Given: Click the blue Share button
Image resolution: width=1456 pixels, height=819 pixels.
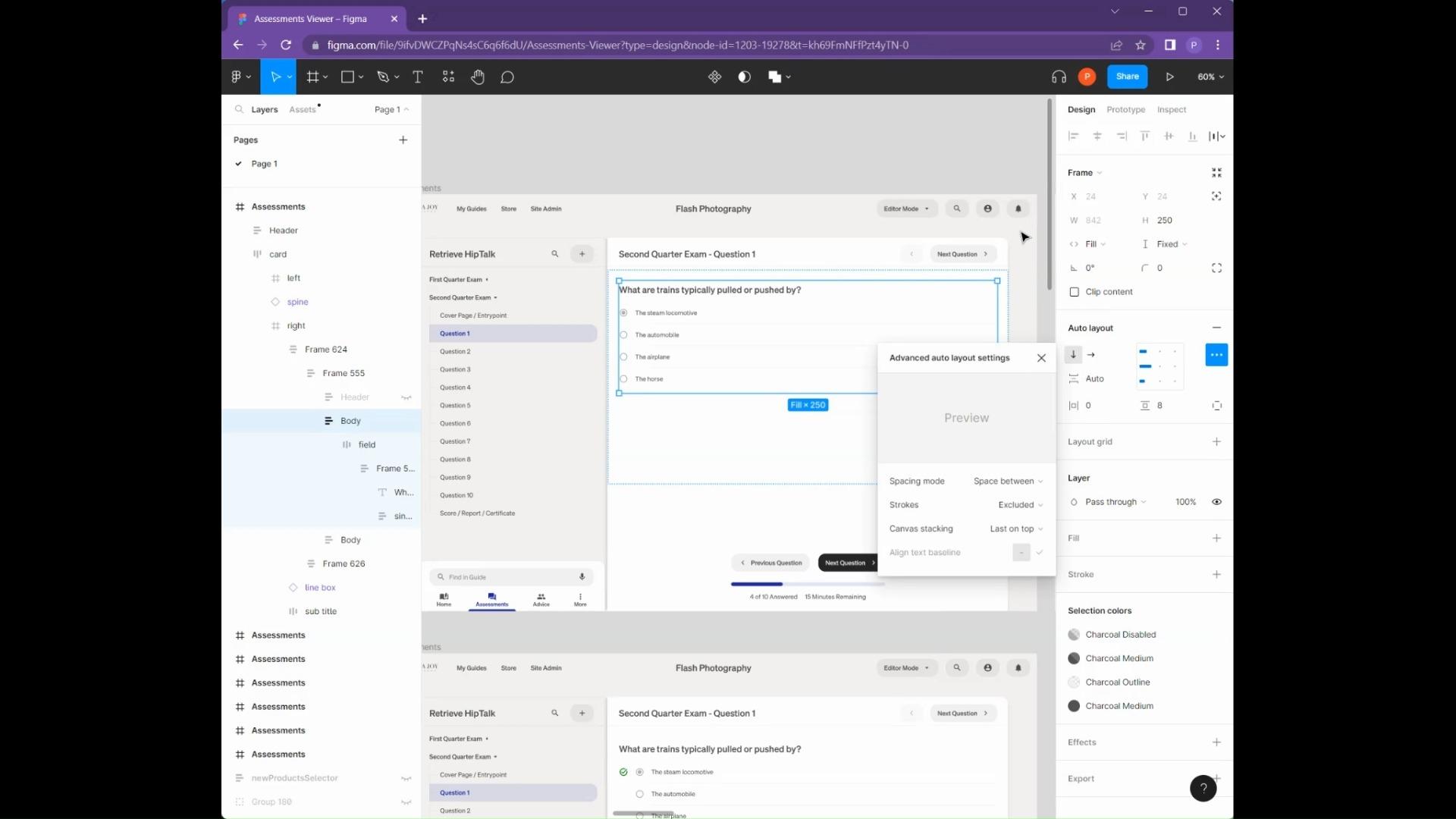Looking at the screenshot, I should 1127,77.
